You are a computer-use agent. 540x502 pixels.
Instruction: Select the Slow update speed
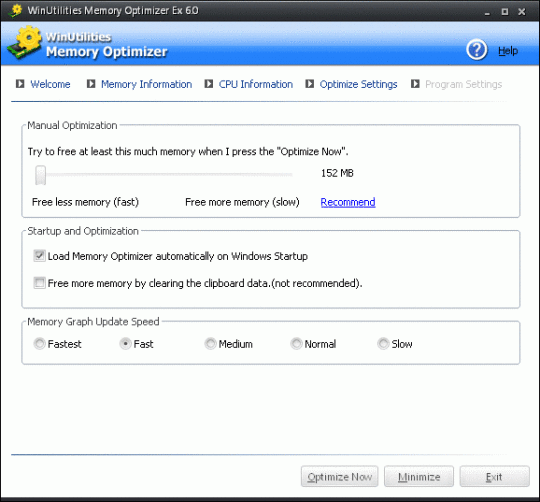tap(383, 344)
